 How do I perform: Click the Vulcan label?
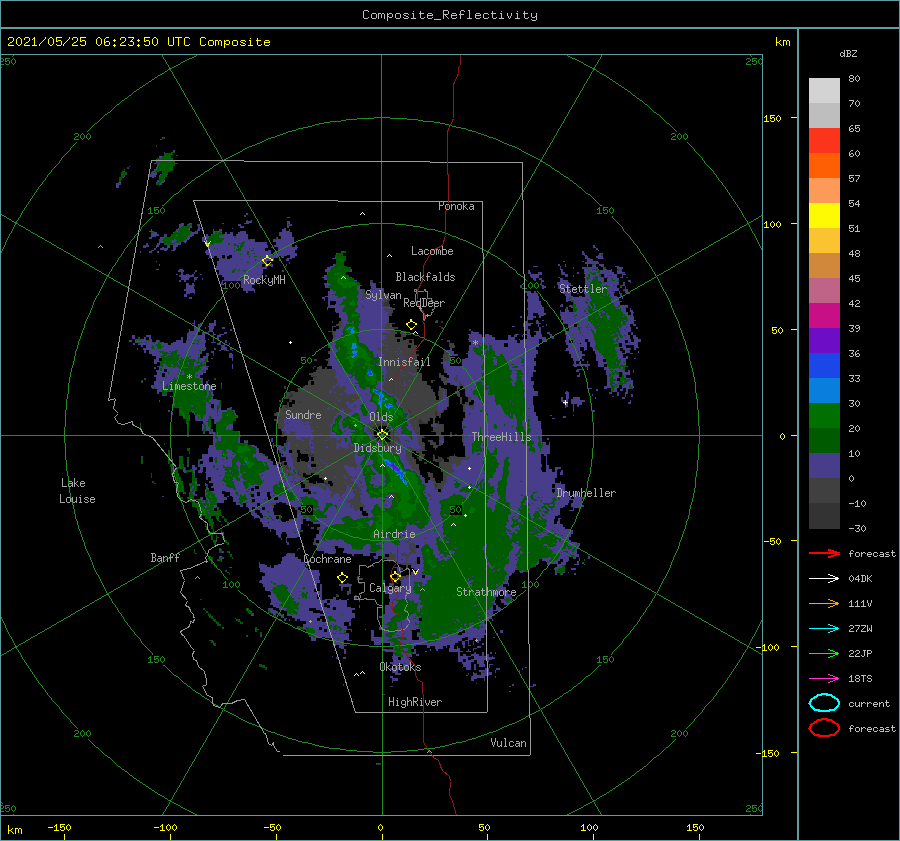click(x=509, y=743)
